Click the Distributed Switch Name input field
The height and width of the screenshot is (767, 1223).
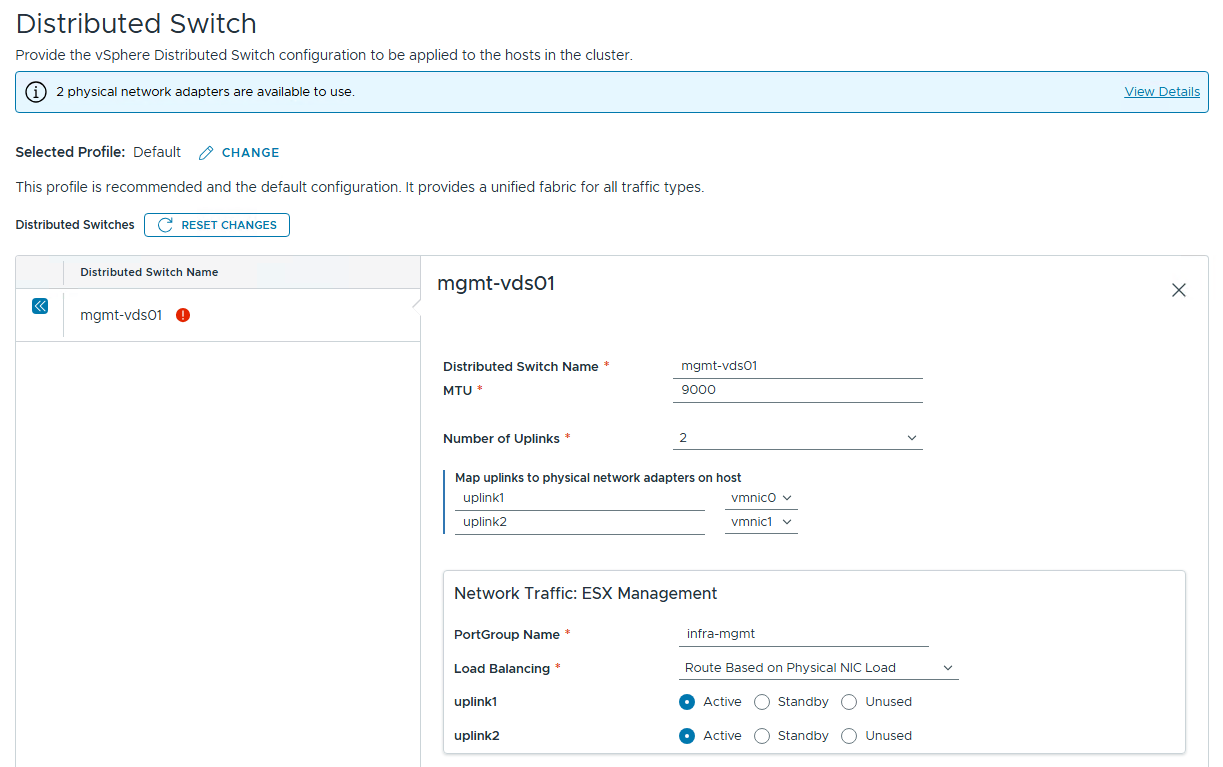click(797, 366)
